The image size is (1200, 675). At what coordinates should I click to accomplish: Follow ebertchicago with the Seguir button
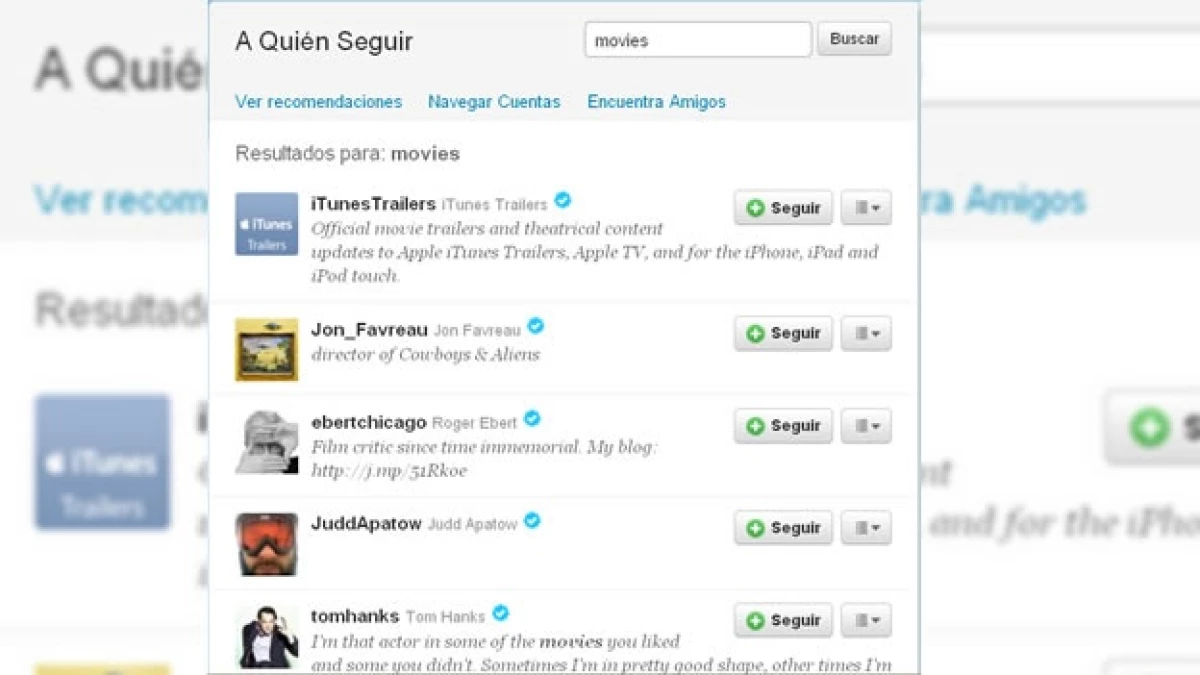click(x=783, y=426)
